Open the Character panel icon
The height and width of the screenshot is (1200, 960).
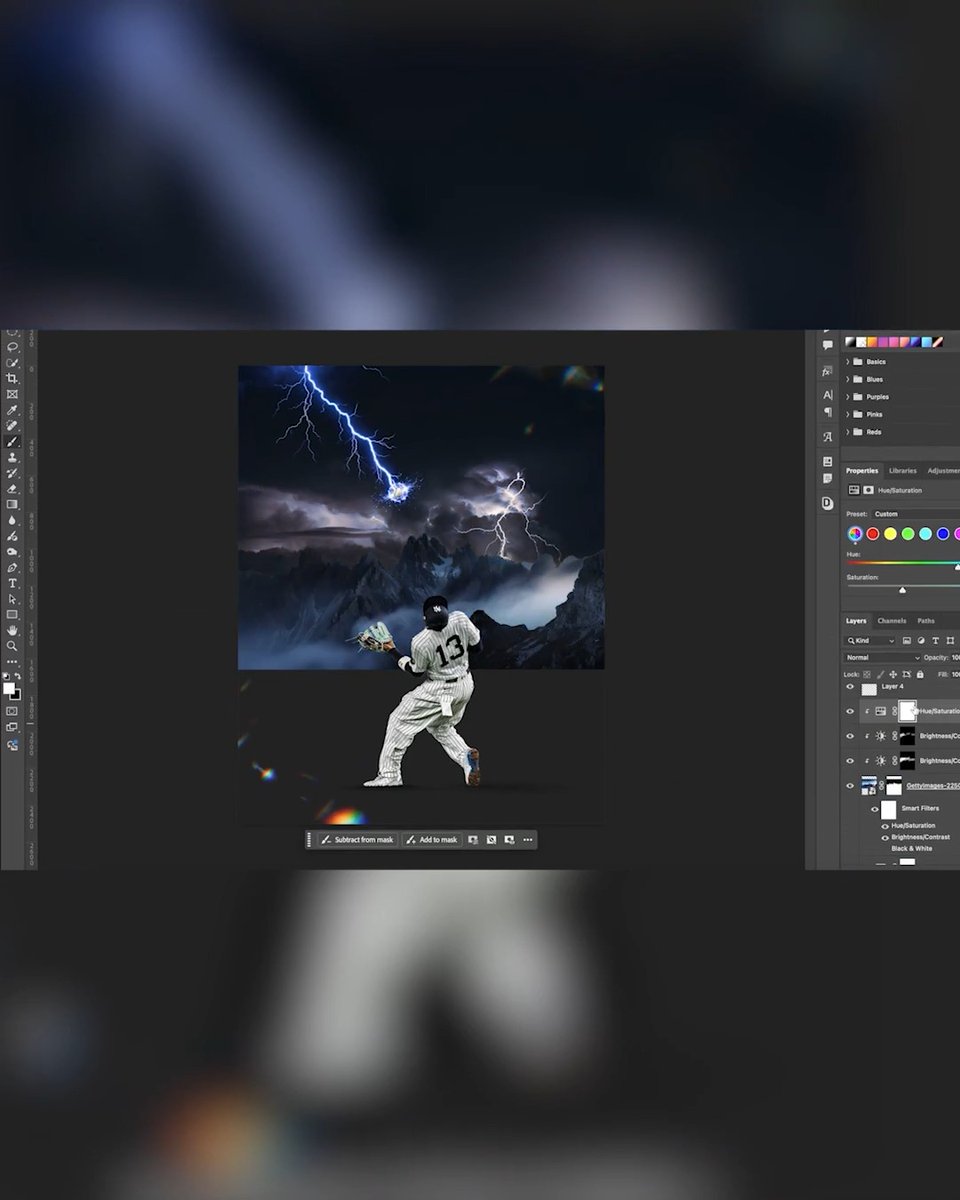pos(828,395)
